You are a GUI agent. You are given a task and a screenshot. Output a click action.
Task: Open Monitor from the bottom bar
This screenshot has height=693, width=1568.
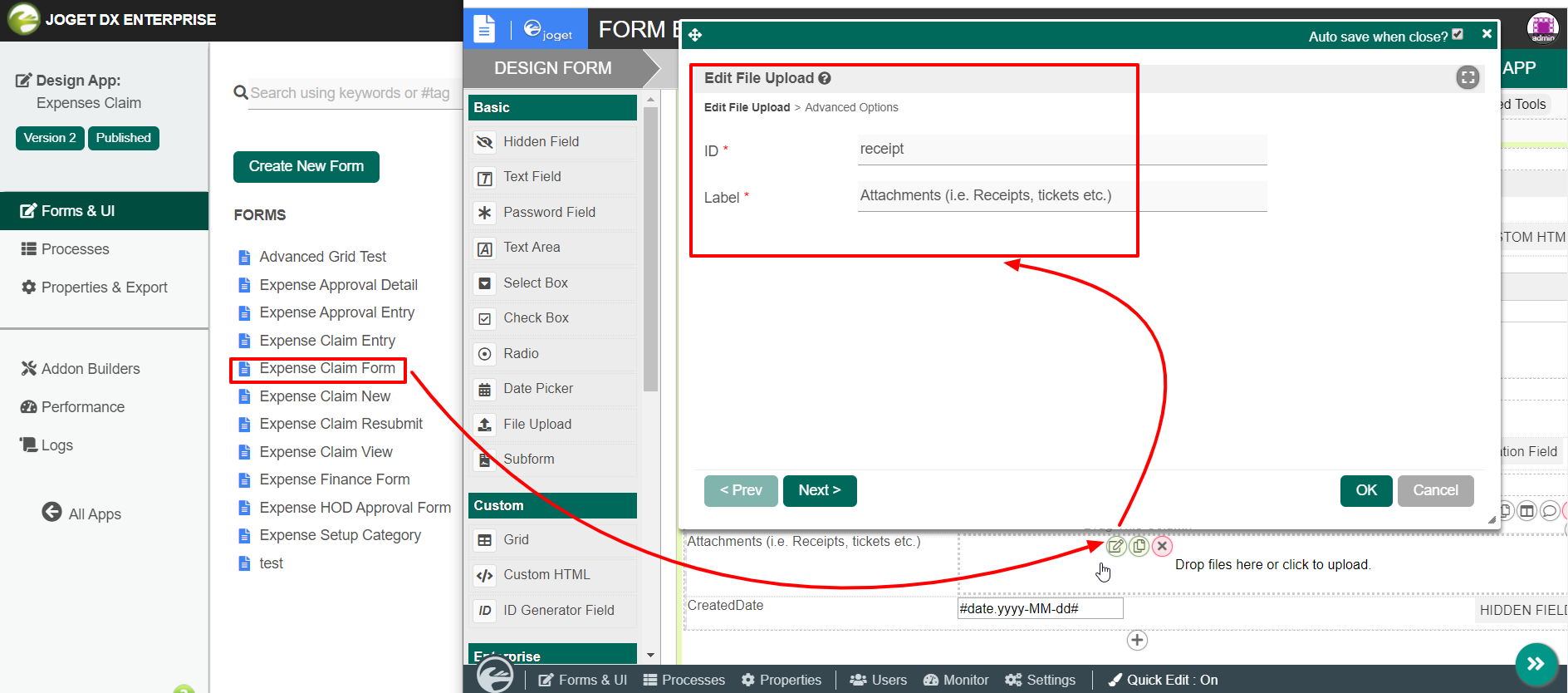tap(956, 680)
